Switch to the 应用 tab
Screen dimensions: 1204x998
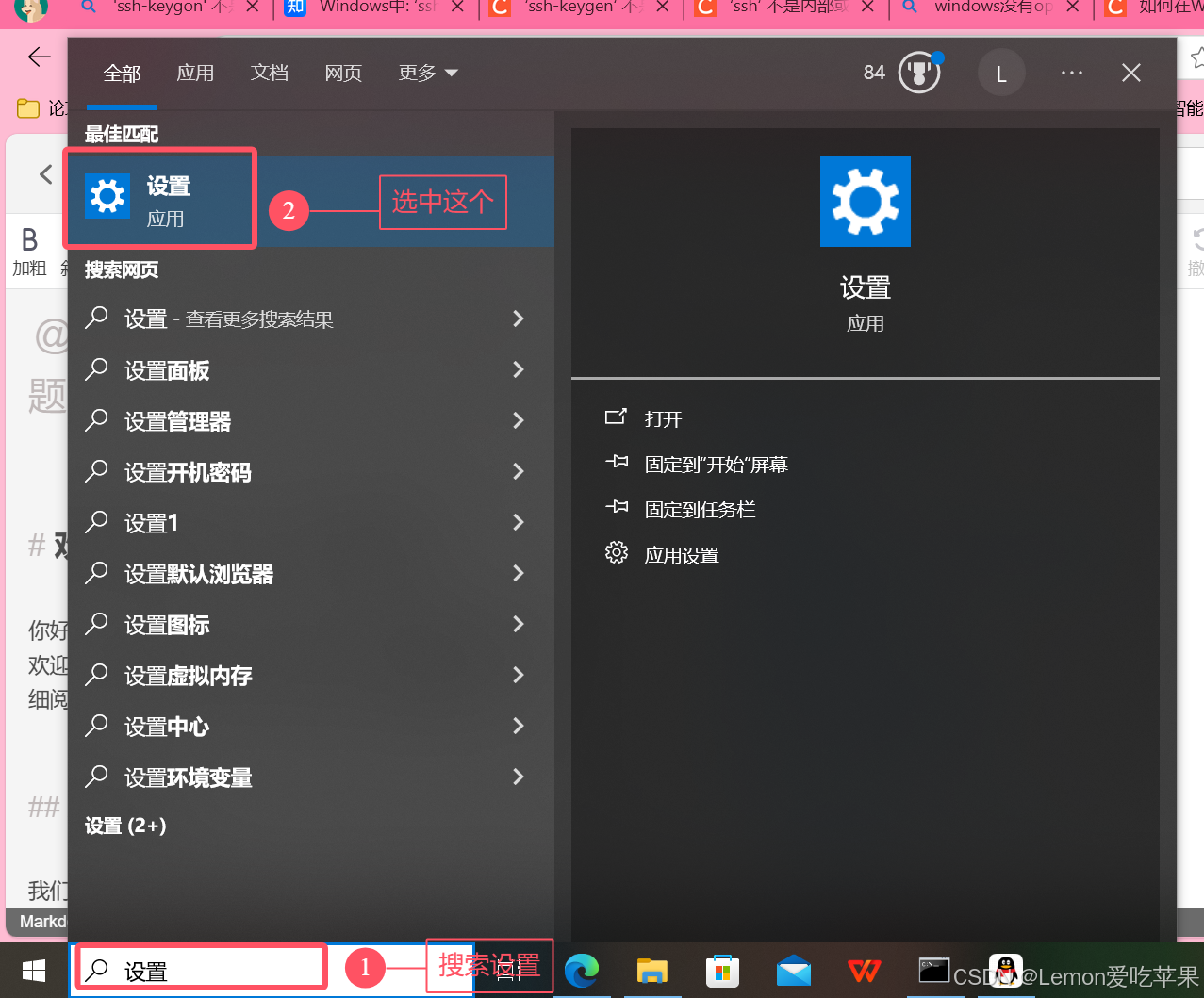click(195, 72)
